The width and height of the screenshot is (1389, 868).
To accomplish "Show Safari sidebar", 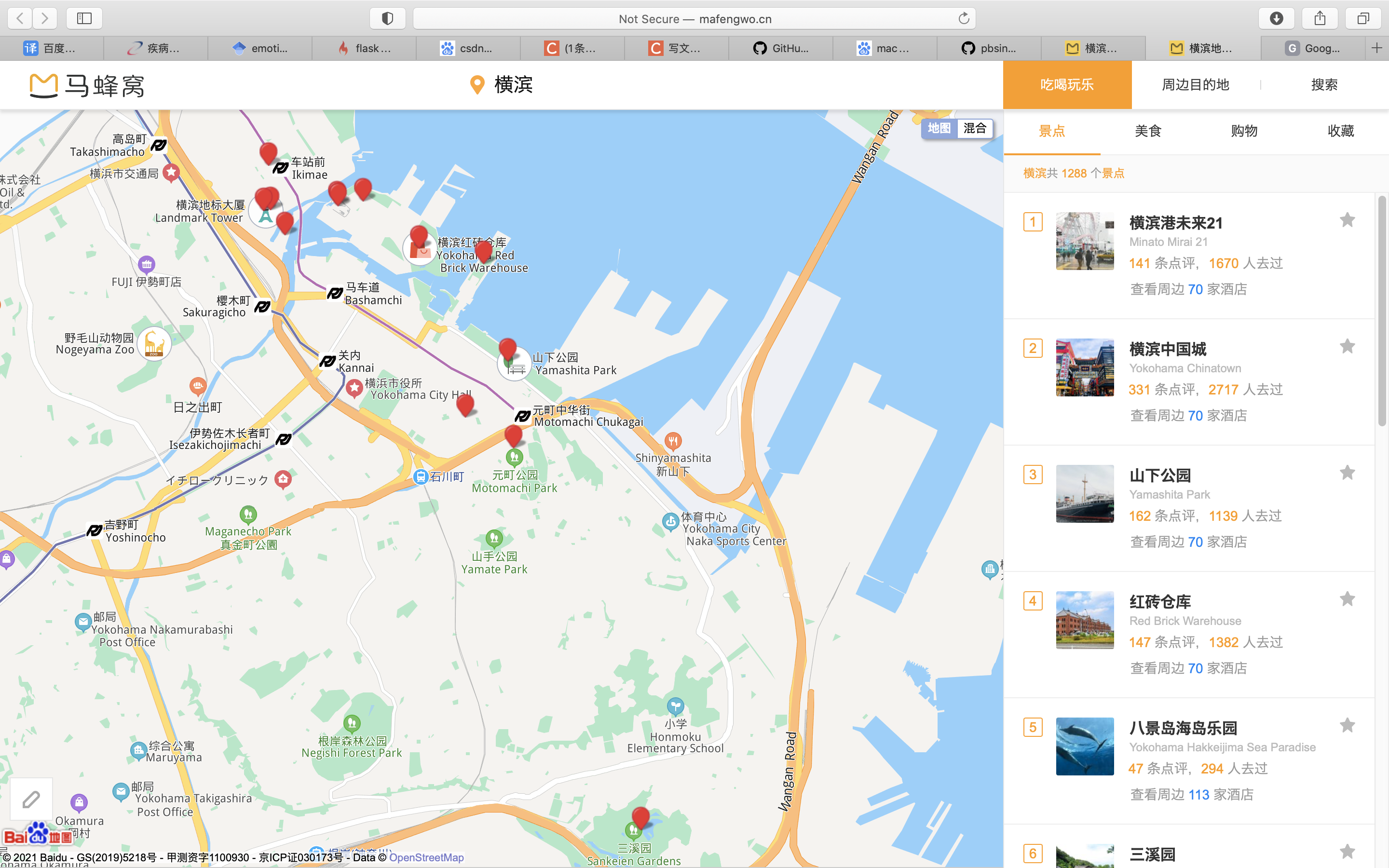I will (x=84, y=18).
